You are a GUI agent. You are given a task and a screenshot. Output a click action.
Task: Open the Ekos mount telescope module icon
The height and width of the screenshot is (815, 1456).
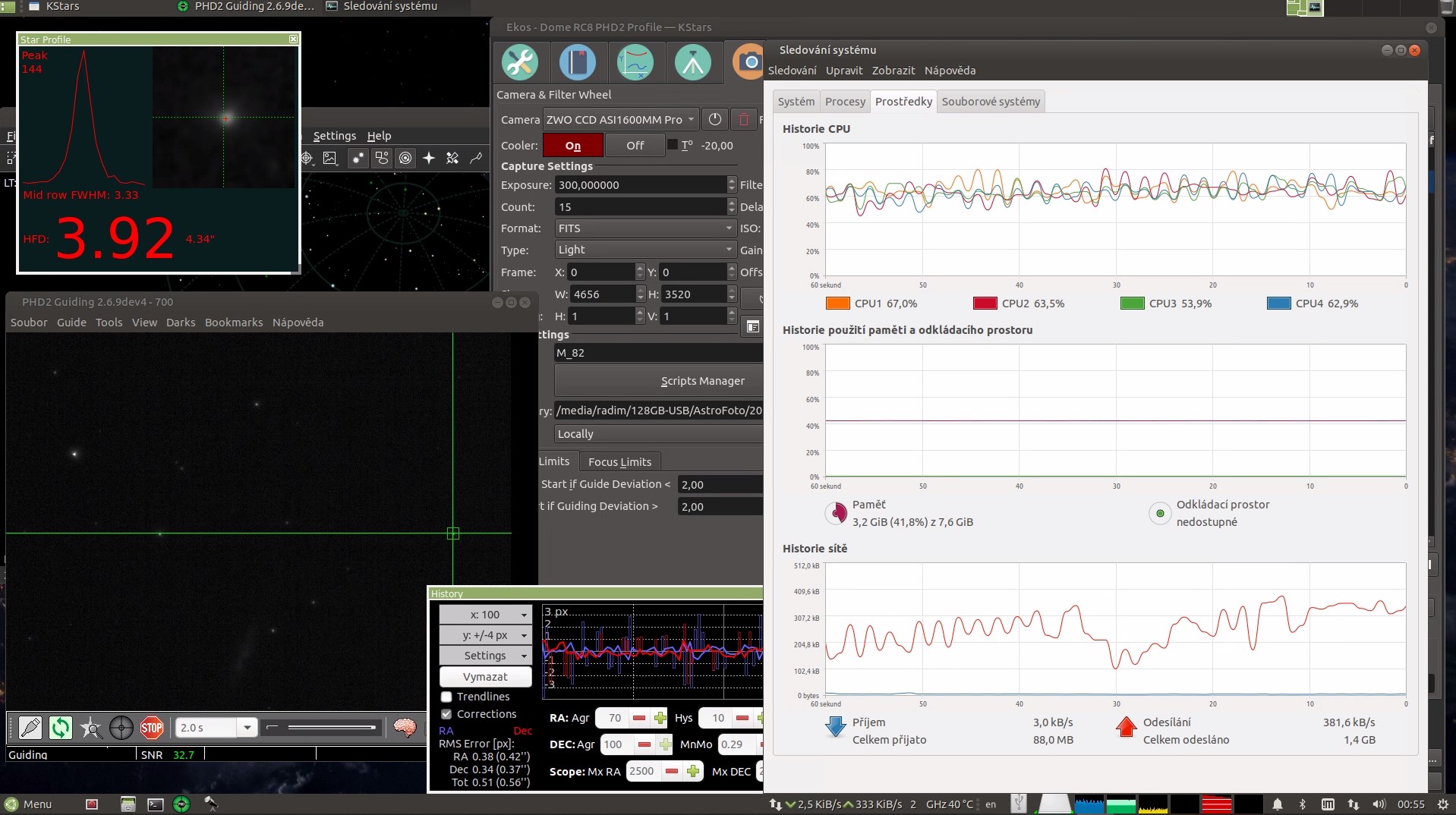pyautogui.click(x=692, y=62)
